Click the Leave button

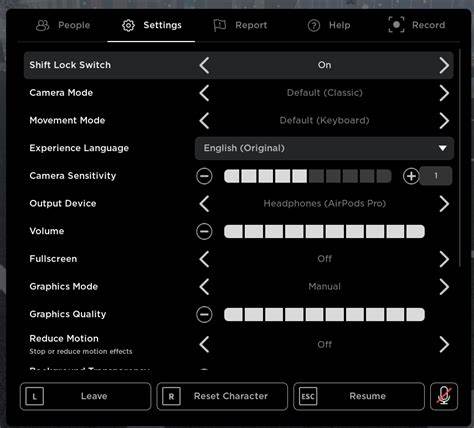click(x=85, y=396)
